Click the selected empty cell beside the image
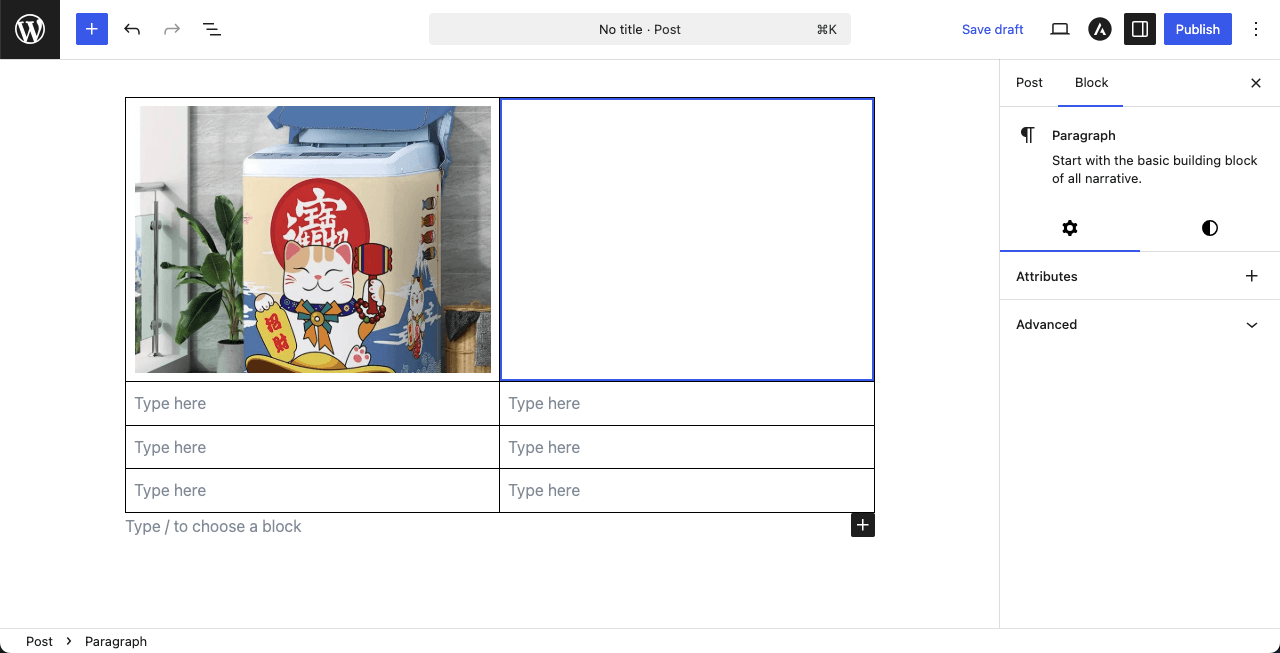This screenshot has height=653, width=1280. coord(687,239)
